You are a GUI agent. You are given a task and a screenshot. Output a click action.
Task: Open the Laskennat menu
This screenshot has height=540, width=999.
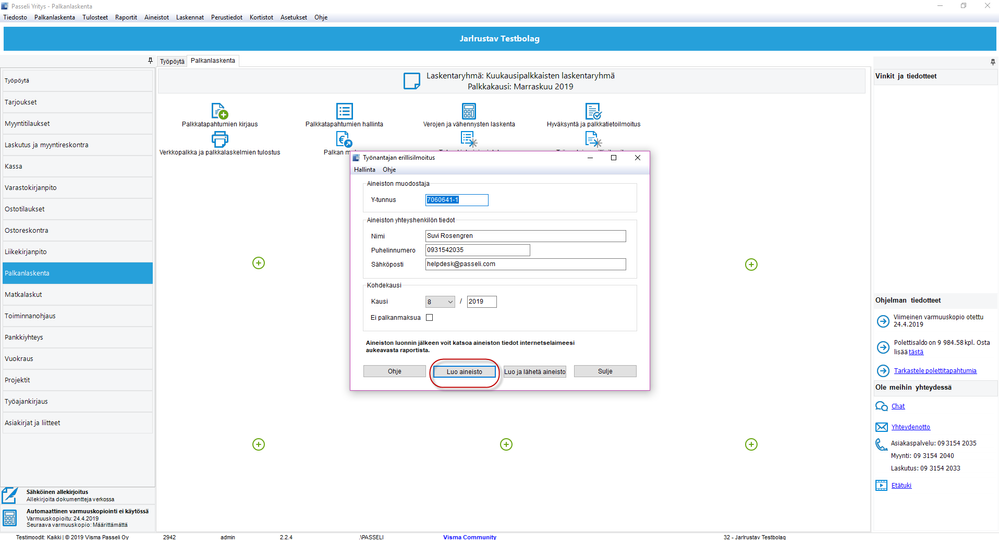coord(190,17)
